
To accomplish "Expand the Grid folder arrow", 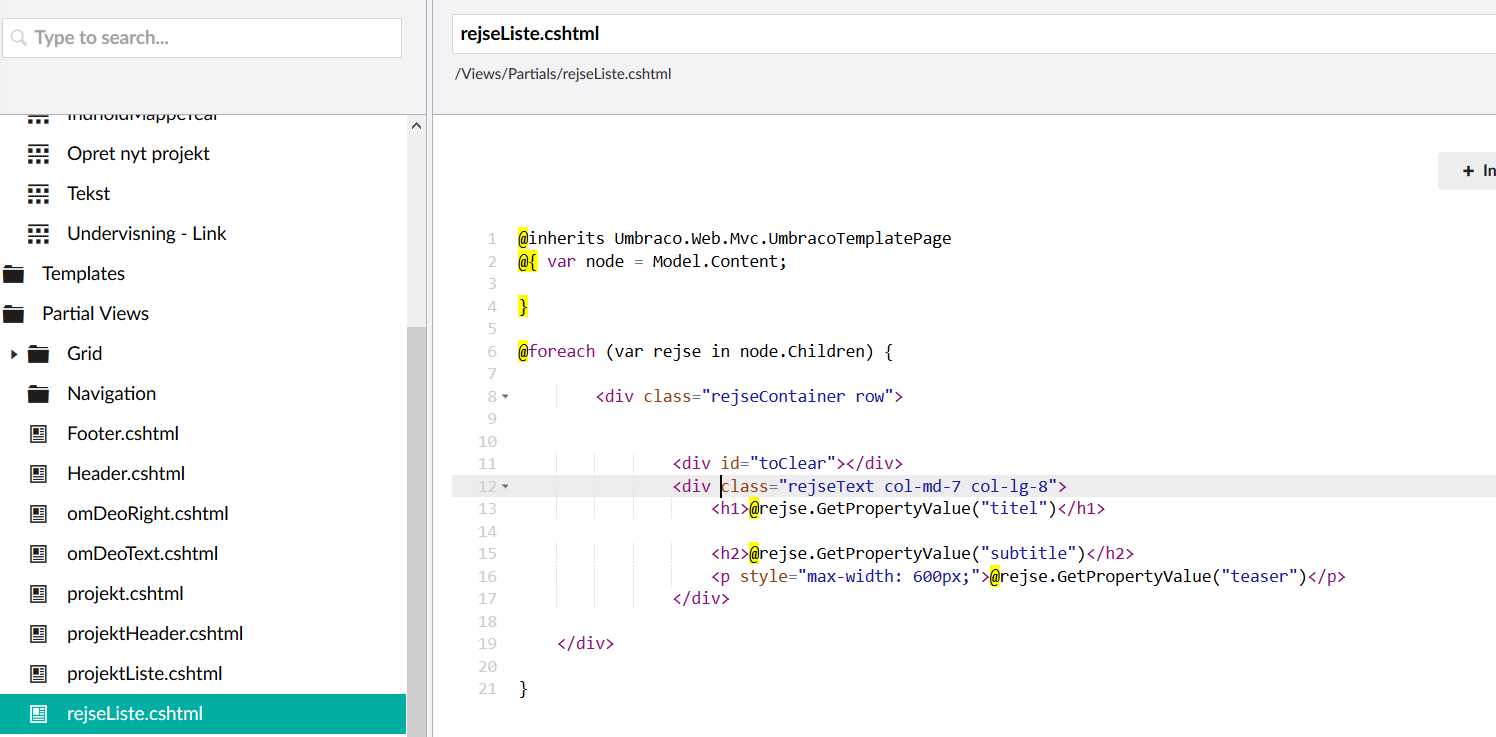I will click(x=13, y=354).
